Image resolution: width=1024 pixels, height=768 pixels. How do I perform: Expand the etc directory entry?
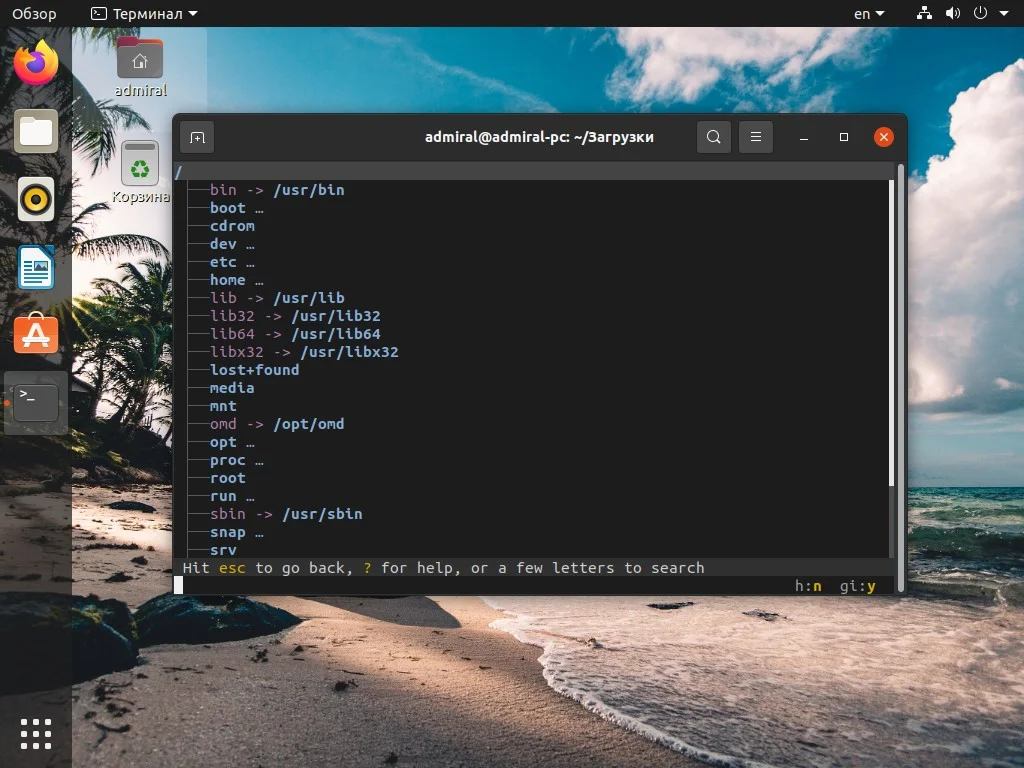[x=221, y=261]
